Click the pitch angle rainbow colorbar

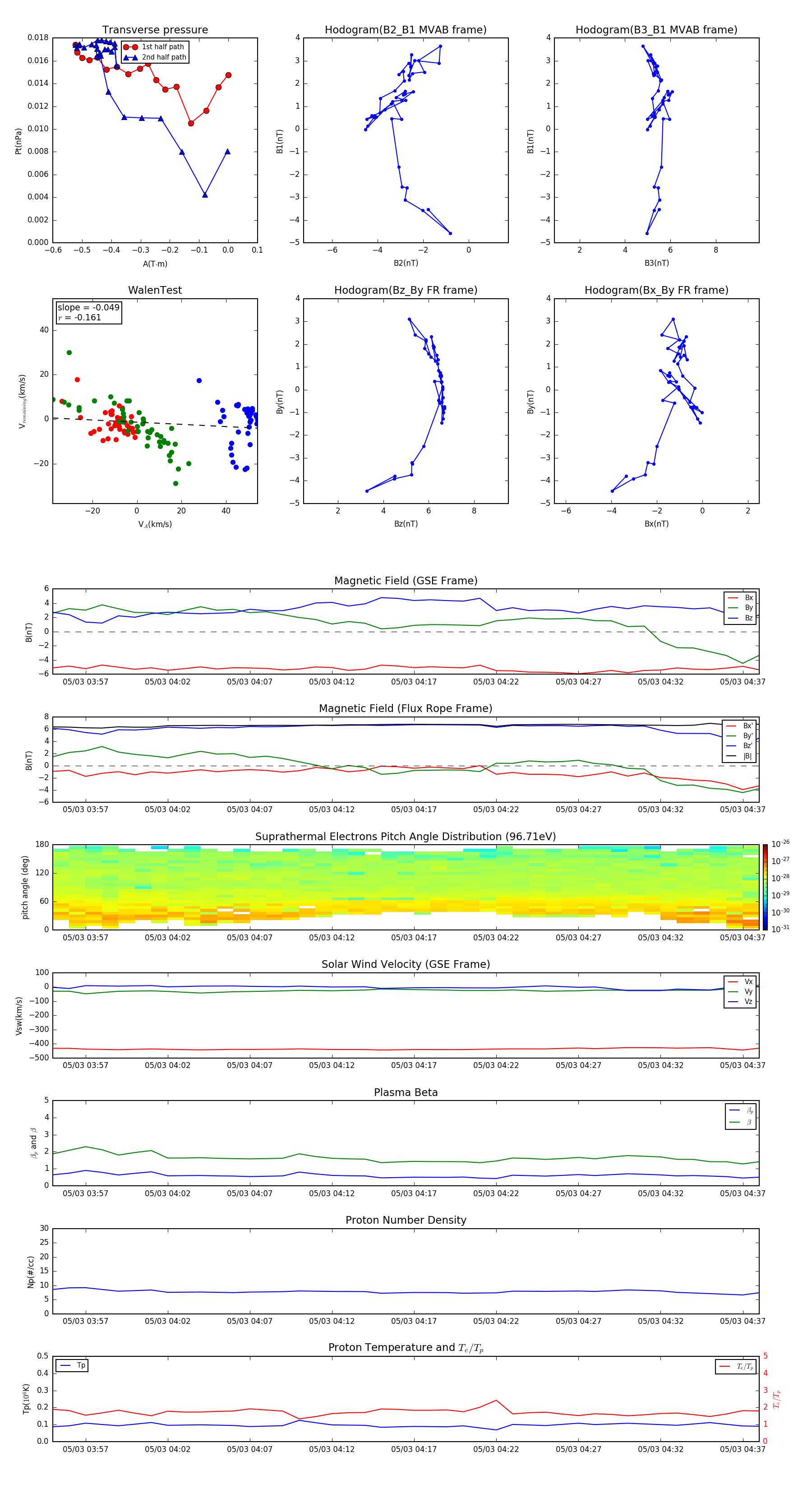coord(765,887)
